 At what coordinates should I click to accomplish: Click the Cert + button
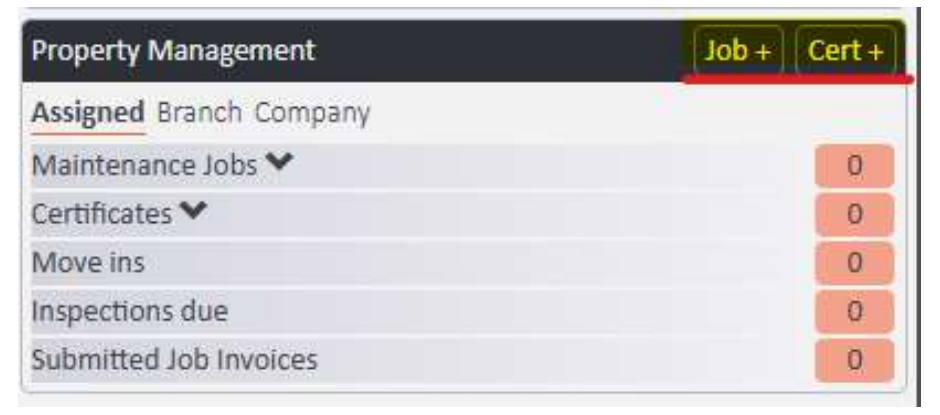coord(851,50)
